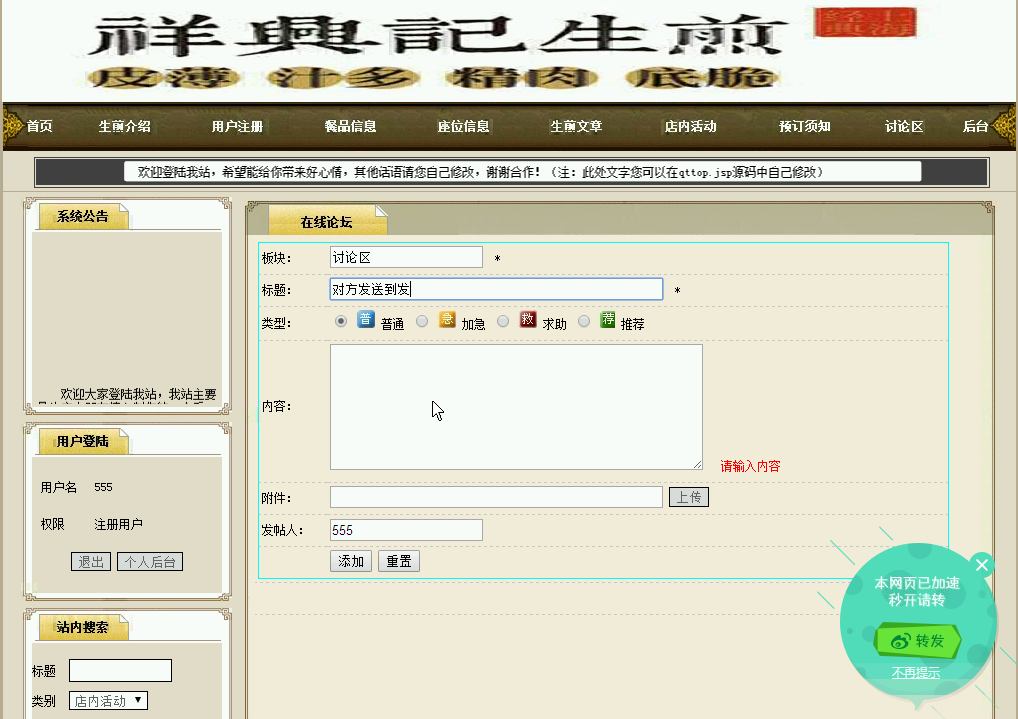The image size is (1018, 719).
Task: Click the 上传 upload button
Action: 689,497
